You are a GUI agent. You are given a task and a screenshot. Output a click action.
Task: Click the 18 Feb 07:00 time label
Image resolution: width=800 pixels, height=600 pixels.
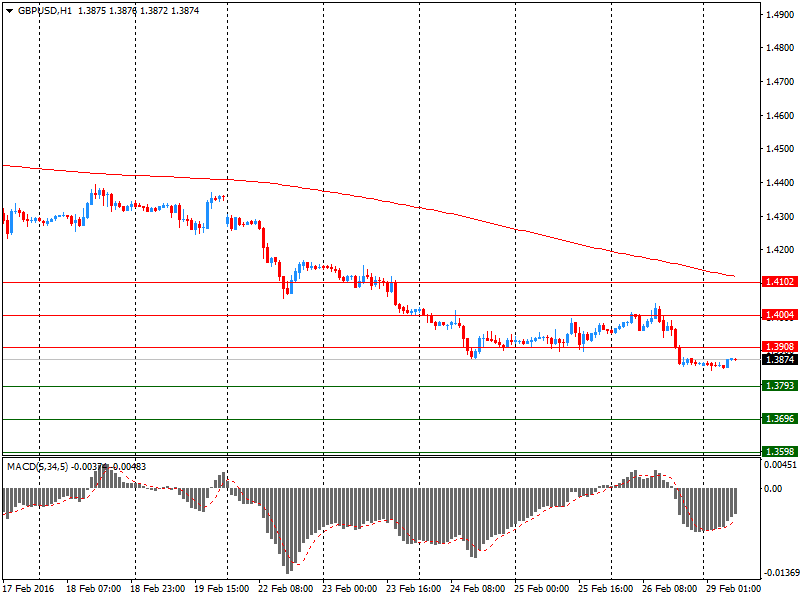(x=93, y=588)
